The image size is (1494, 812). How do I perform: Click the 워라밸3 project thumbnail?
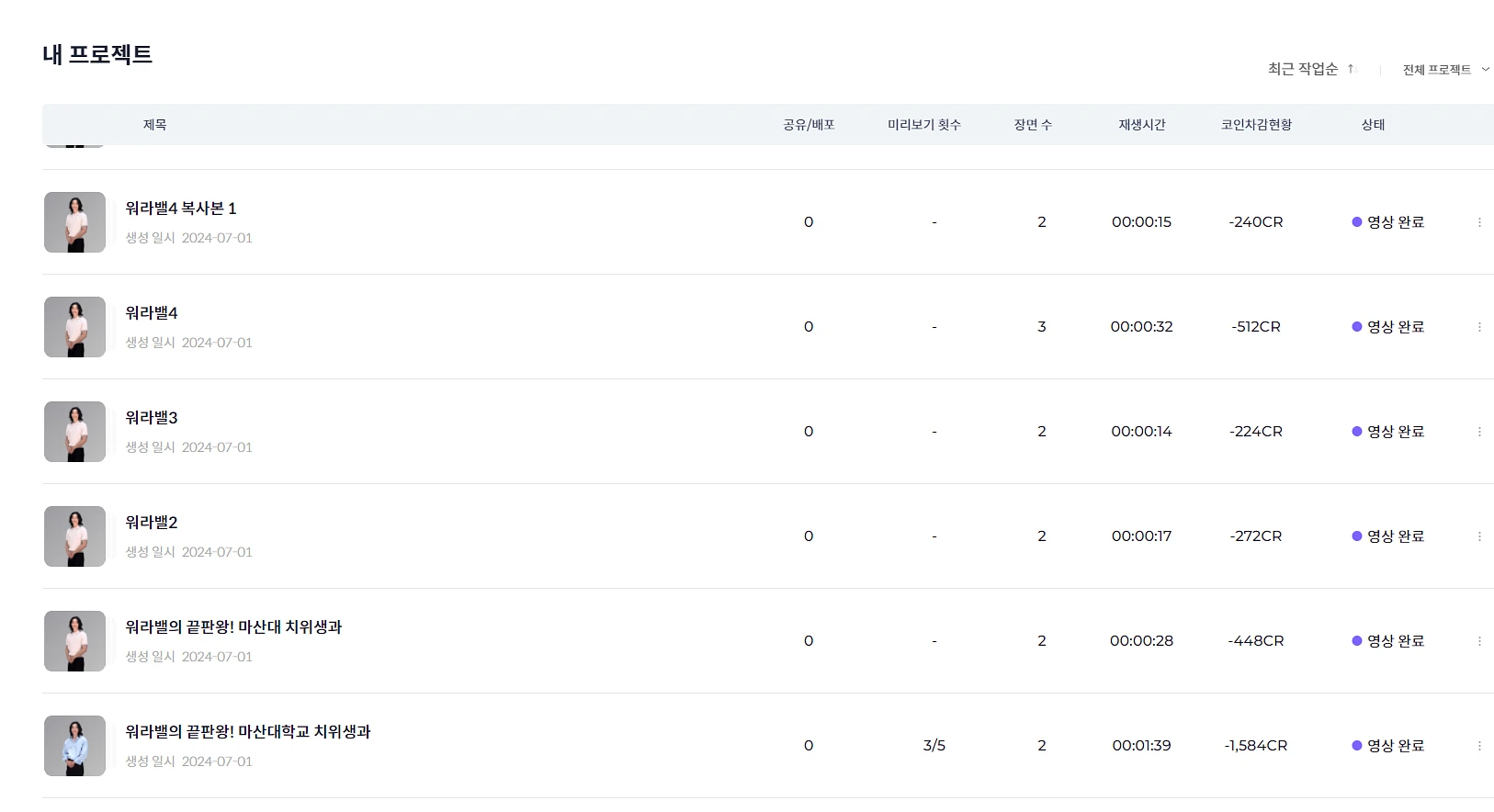[75, 432]
